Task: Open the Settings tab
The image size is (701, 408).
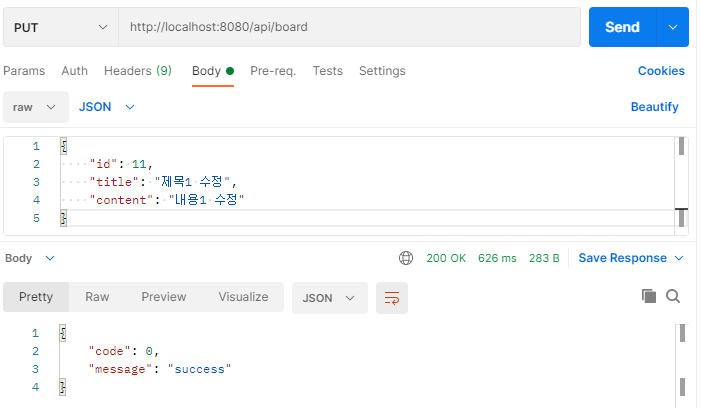Action: pos(382,71)
